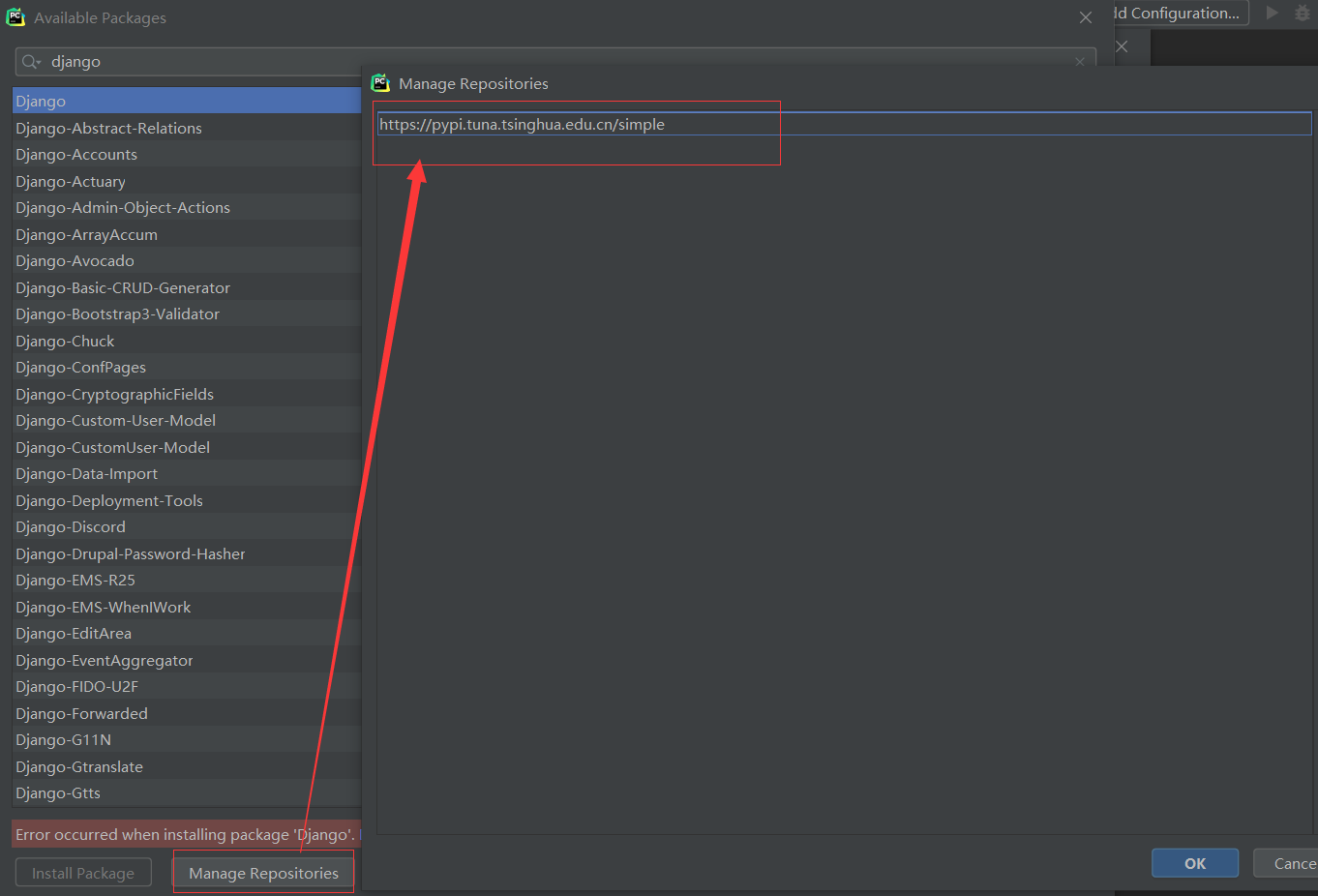Click the Install Package button

click(83, 872)
